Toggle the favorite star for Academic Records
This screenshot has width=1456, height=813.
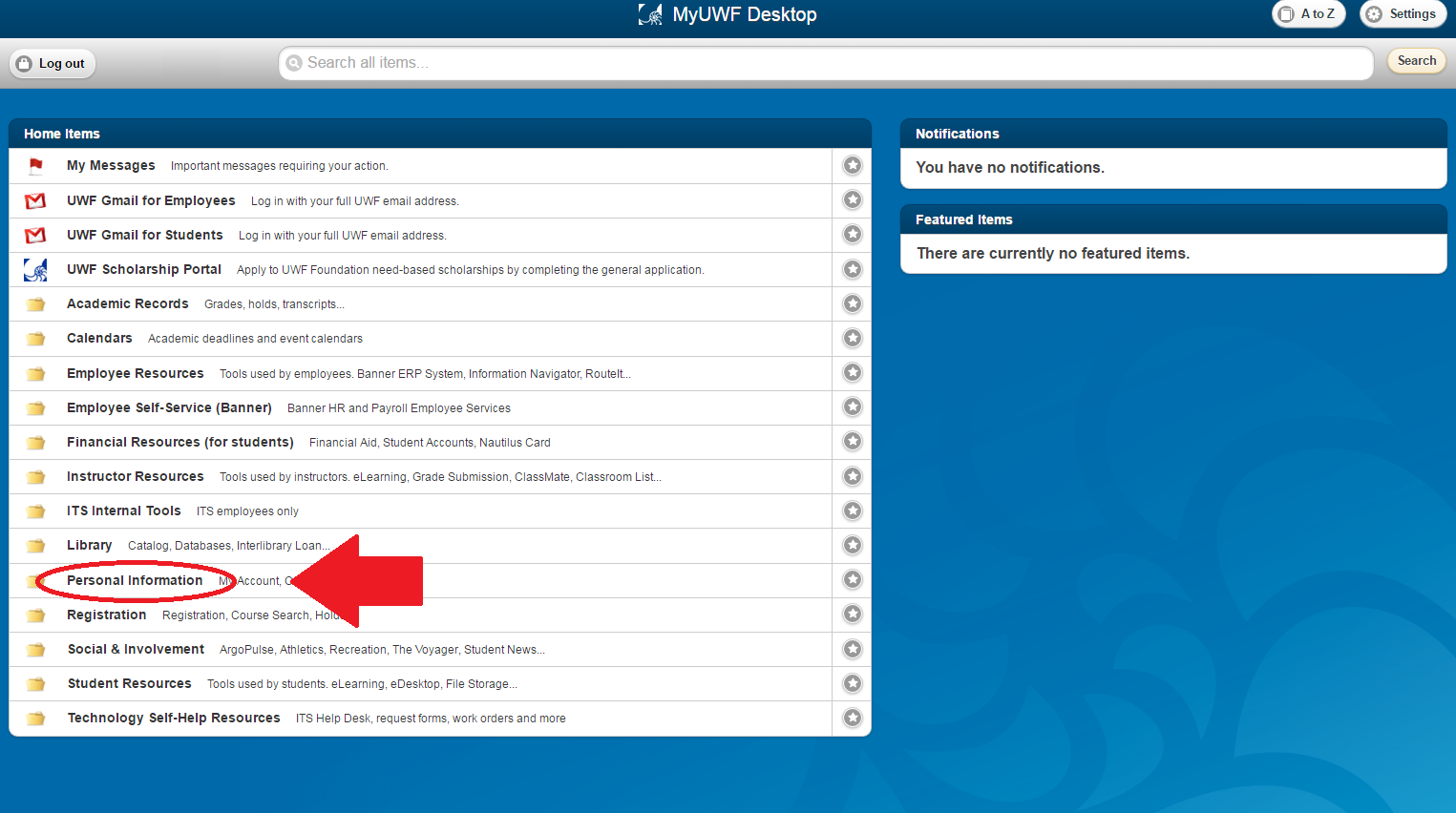(853, 303)
